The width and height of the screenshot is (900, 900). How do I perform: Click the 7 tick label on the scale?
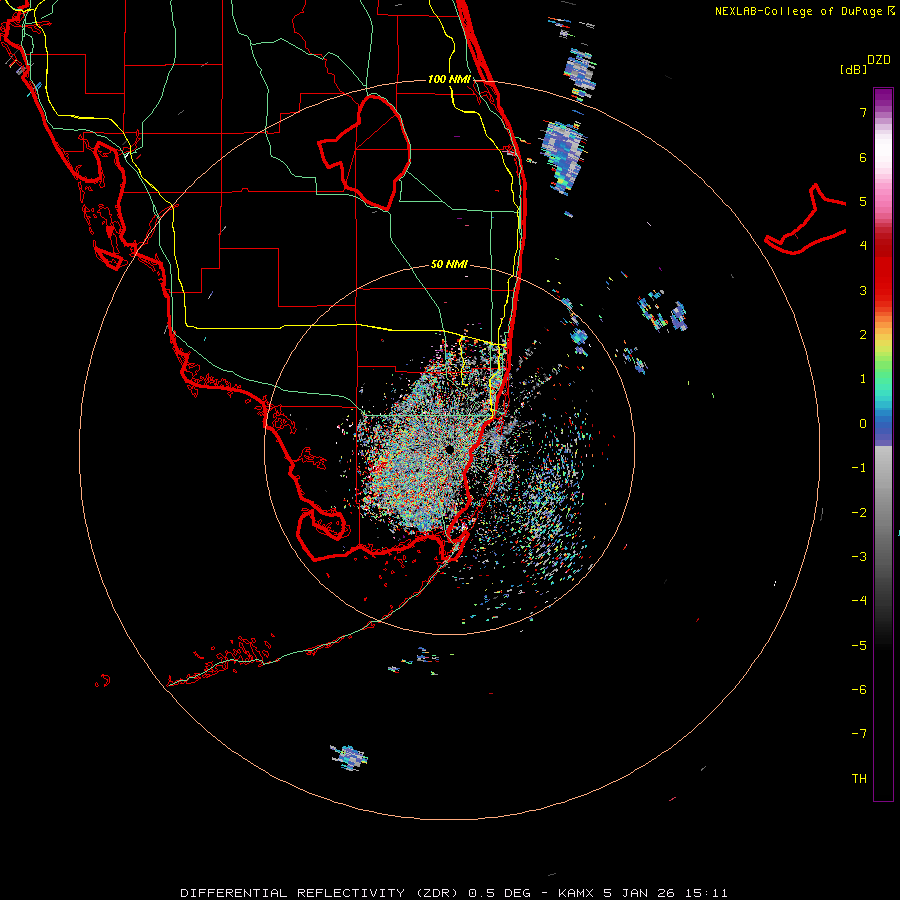click(x=863, y=112)
